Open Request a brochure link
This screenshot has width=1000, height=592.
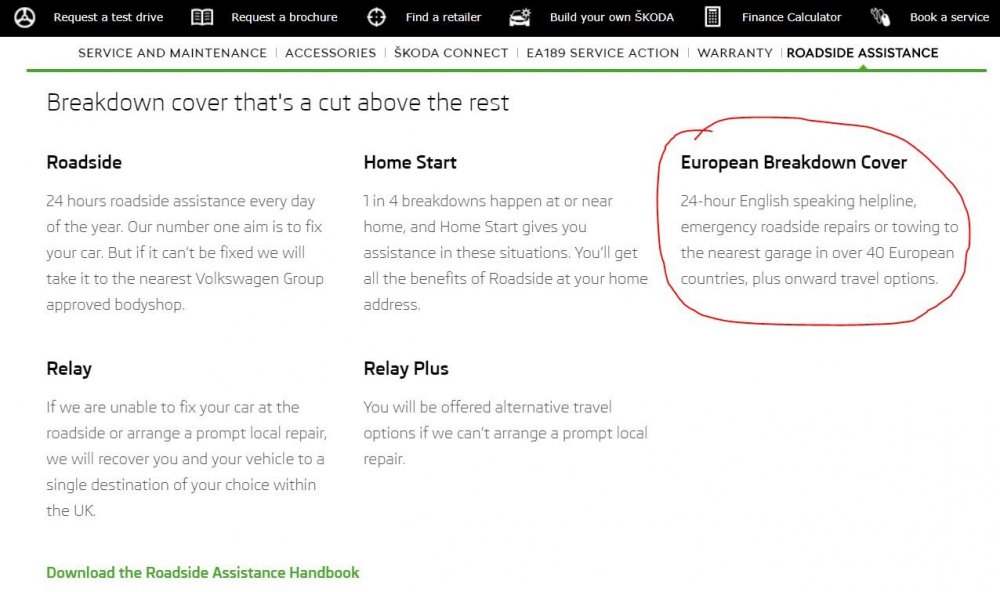(284, 17)
